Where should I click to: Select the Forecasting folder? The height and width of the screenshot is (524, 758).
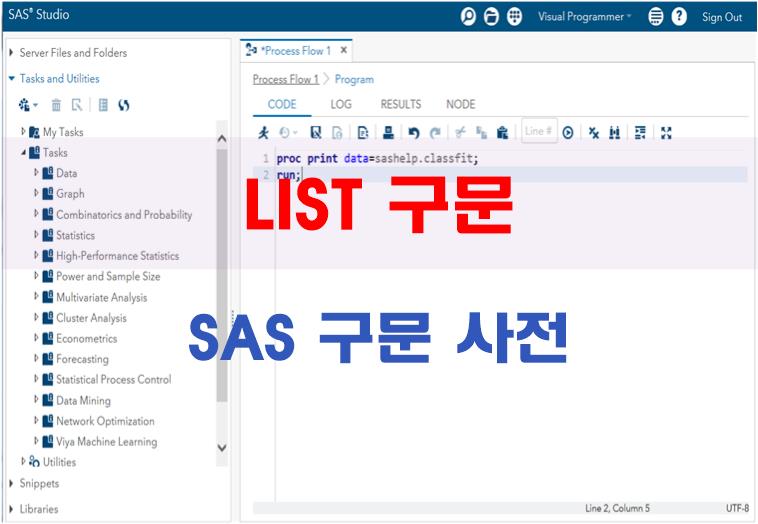coord(82,359)
